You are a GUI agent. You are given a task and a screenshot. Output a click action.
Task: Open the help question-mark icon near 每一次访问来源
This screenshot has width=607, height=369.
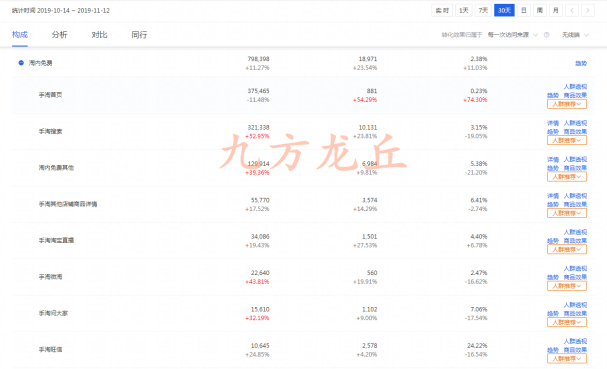[x=547, y=35]
